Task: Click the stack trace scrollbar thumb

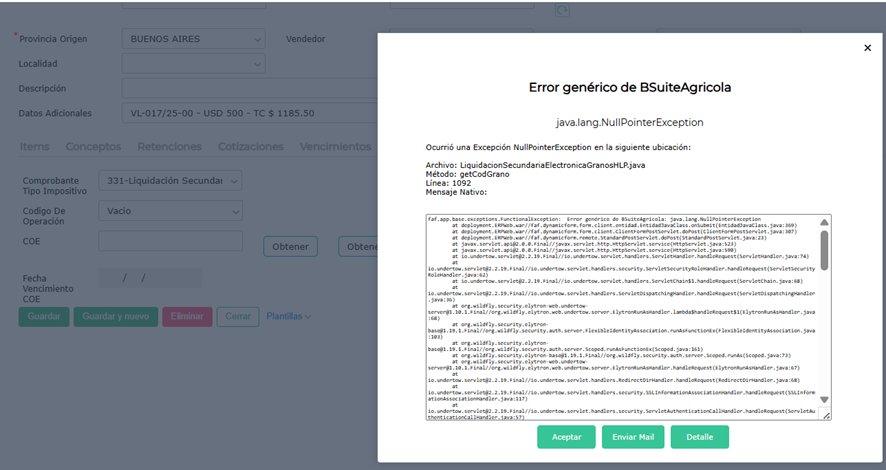Action: click(x=824, y=250)
